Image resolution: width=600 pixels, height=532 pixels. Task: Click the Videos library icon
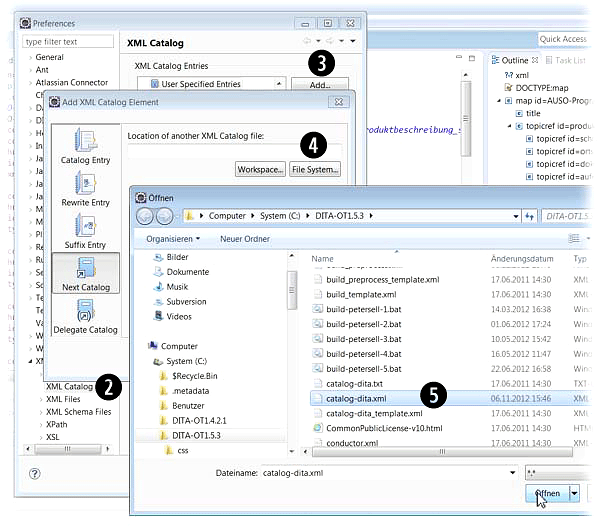158,316
